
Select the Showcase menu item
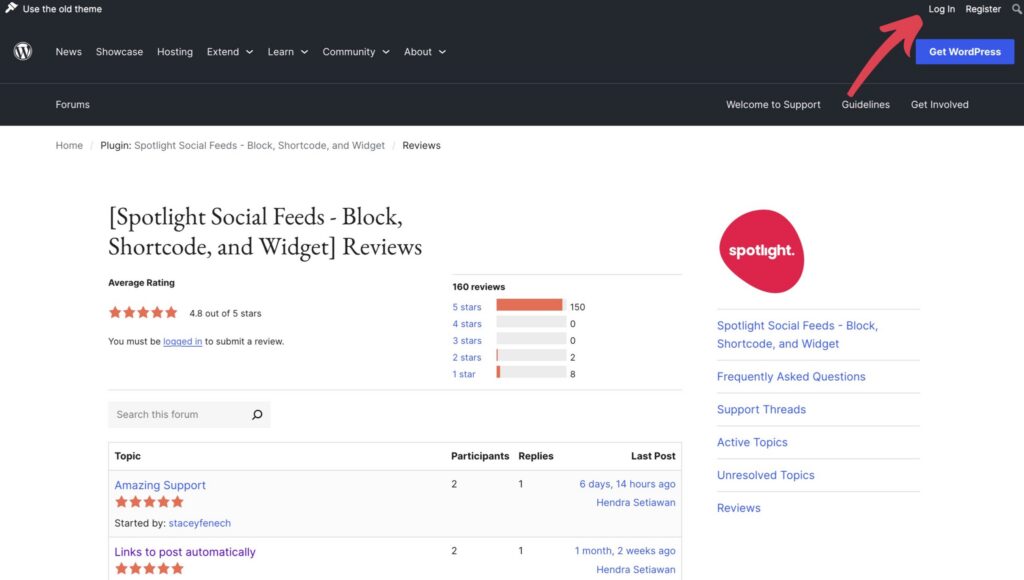click(x=119, y=51)
